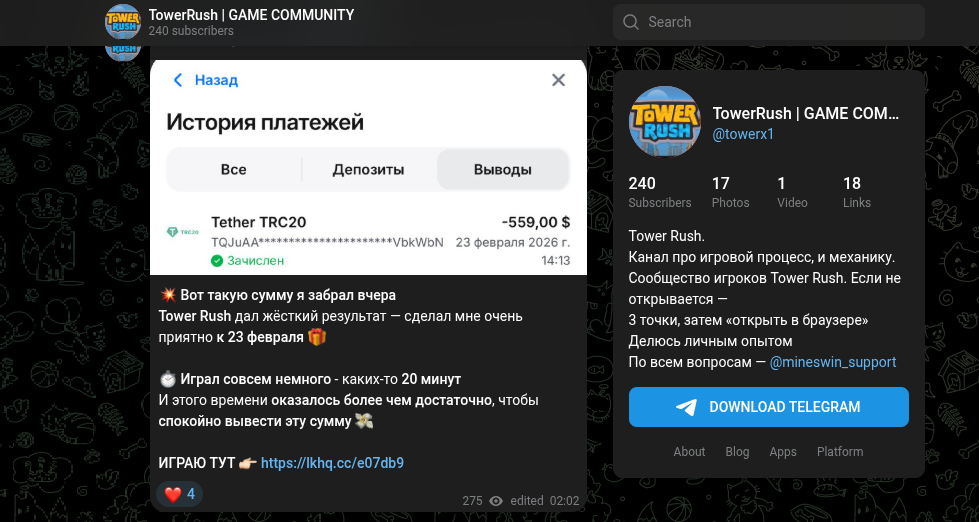
Task: Select the Все tab
Action: coord(234,169)
